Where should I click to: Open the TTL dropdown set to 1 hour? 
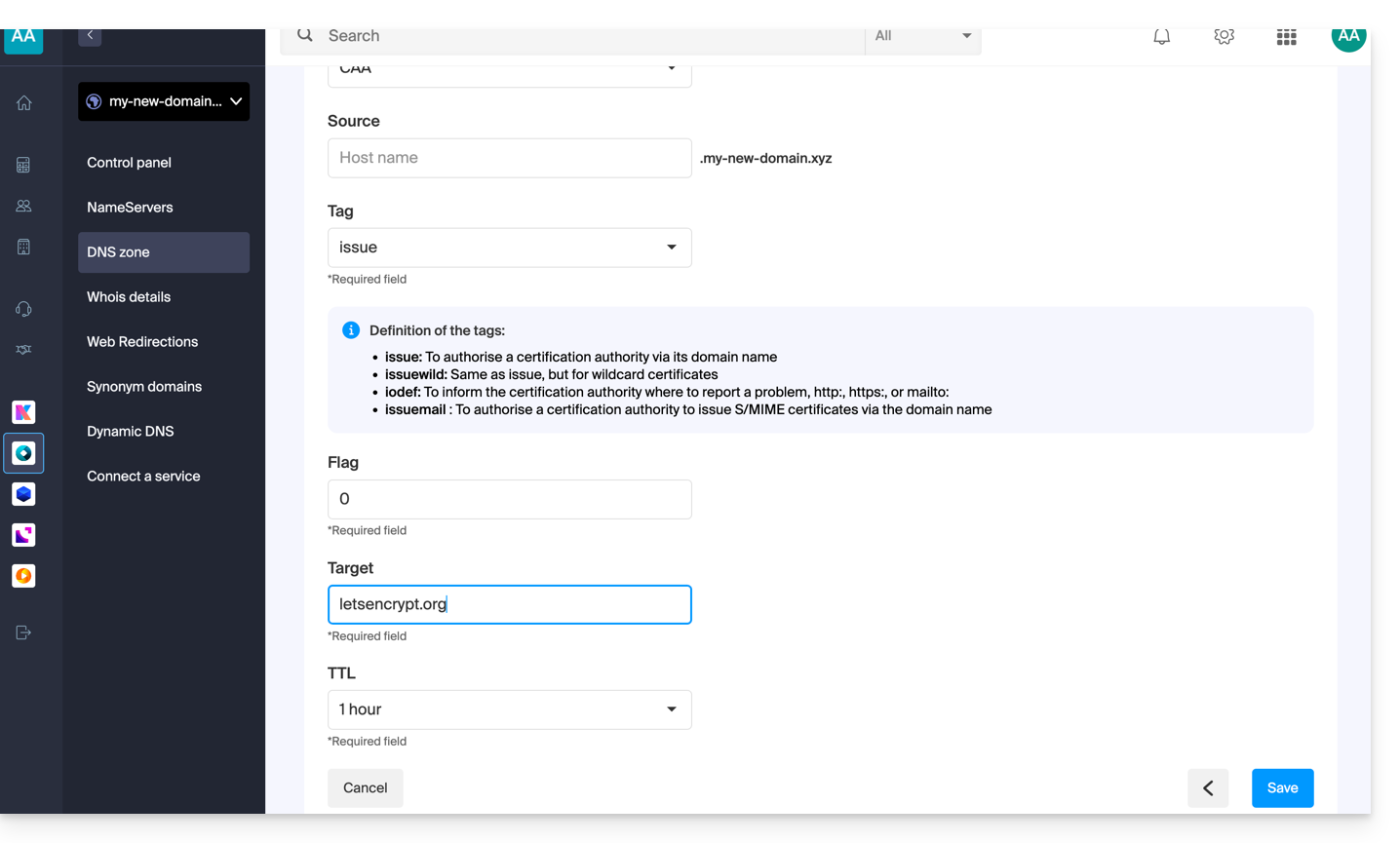tap(509, 709)
